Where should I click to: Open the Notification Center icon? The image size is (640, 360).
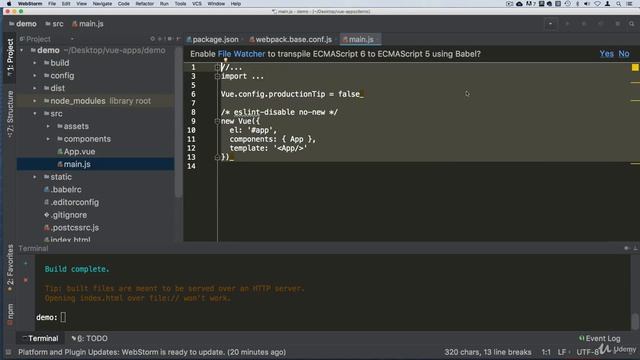[x=629, y=4]
